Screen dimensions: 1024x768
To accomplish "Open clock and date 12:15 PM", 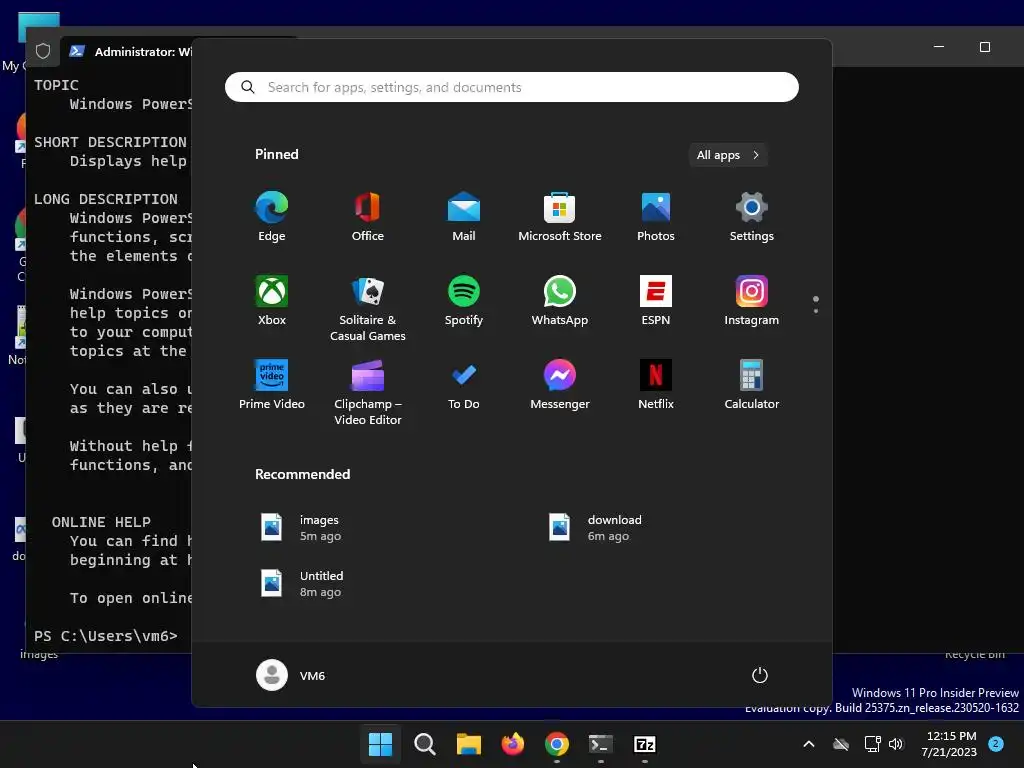I will [x=950, y=744].
